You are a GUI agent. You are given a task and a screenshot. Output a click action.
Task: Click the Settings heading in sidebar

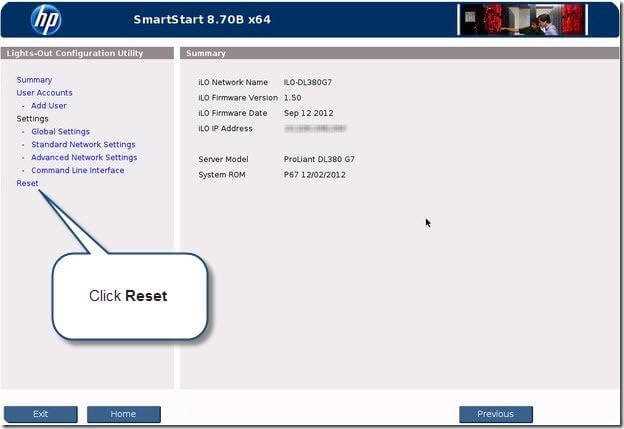coord(32,119)
